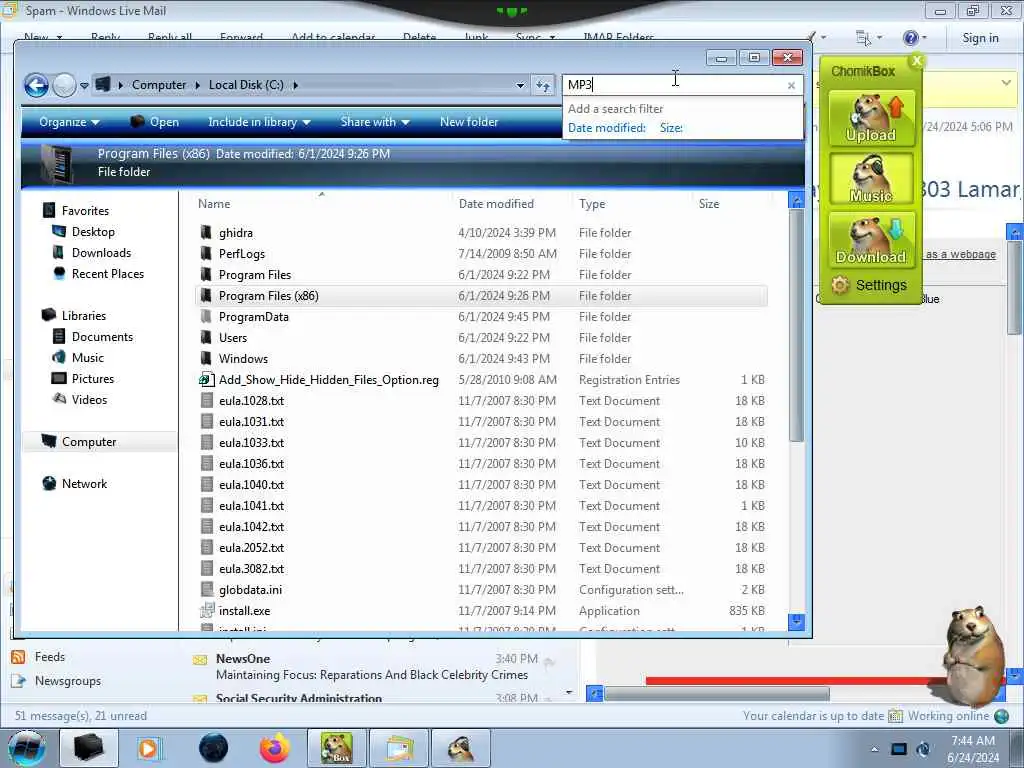Select Favorites in the navigation pane
The width and height of the screenshot is (1024, 768).
tap(85, 211)
